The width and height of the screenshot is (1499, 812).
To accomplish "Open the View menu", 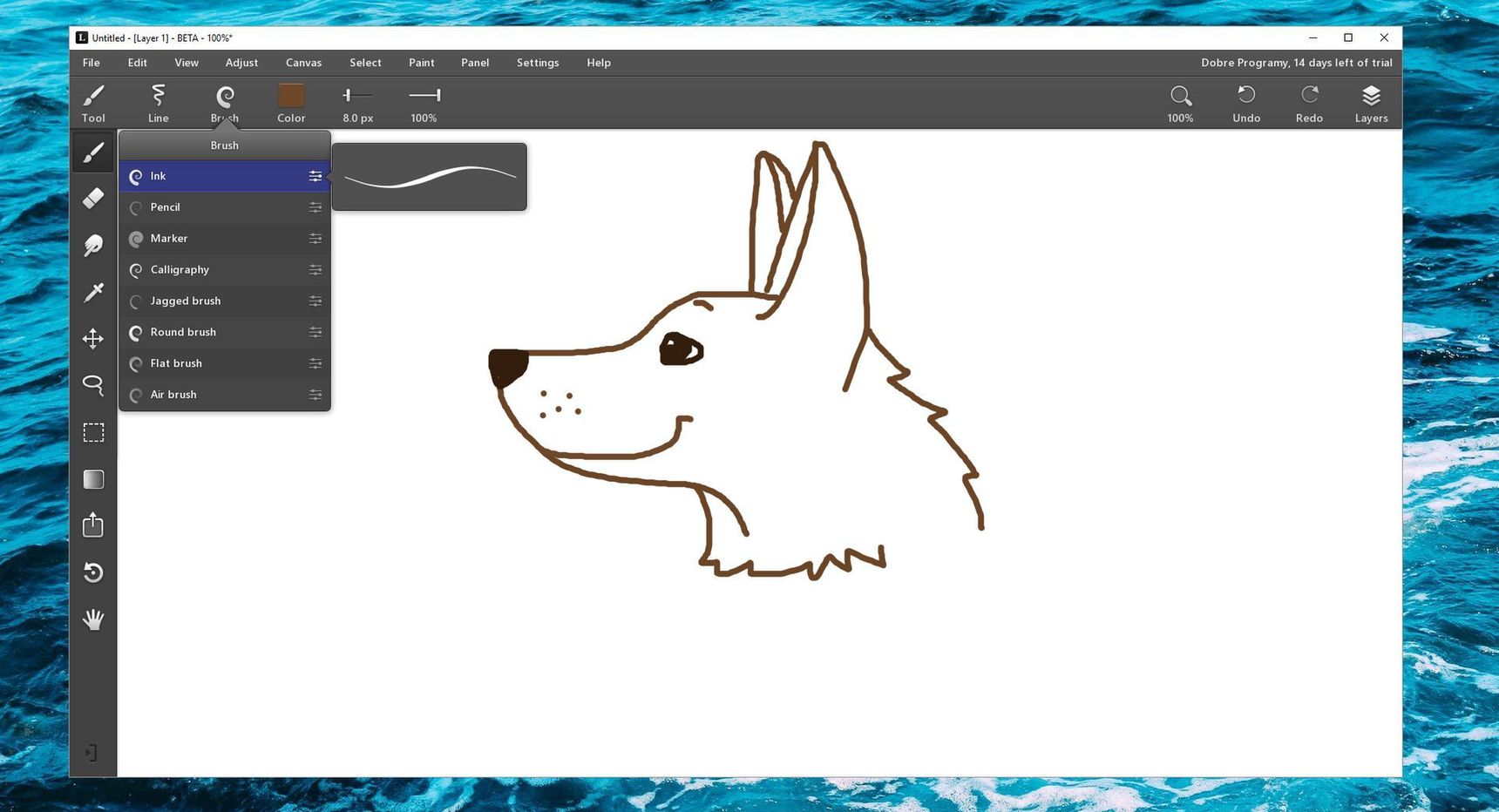I will coord(187,63).
